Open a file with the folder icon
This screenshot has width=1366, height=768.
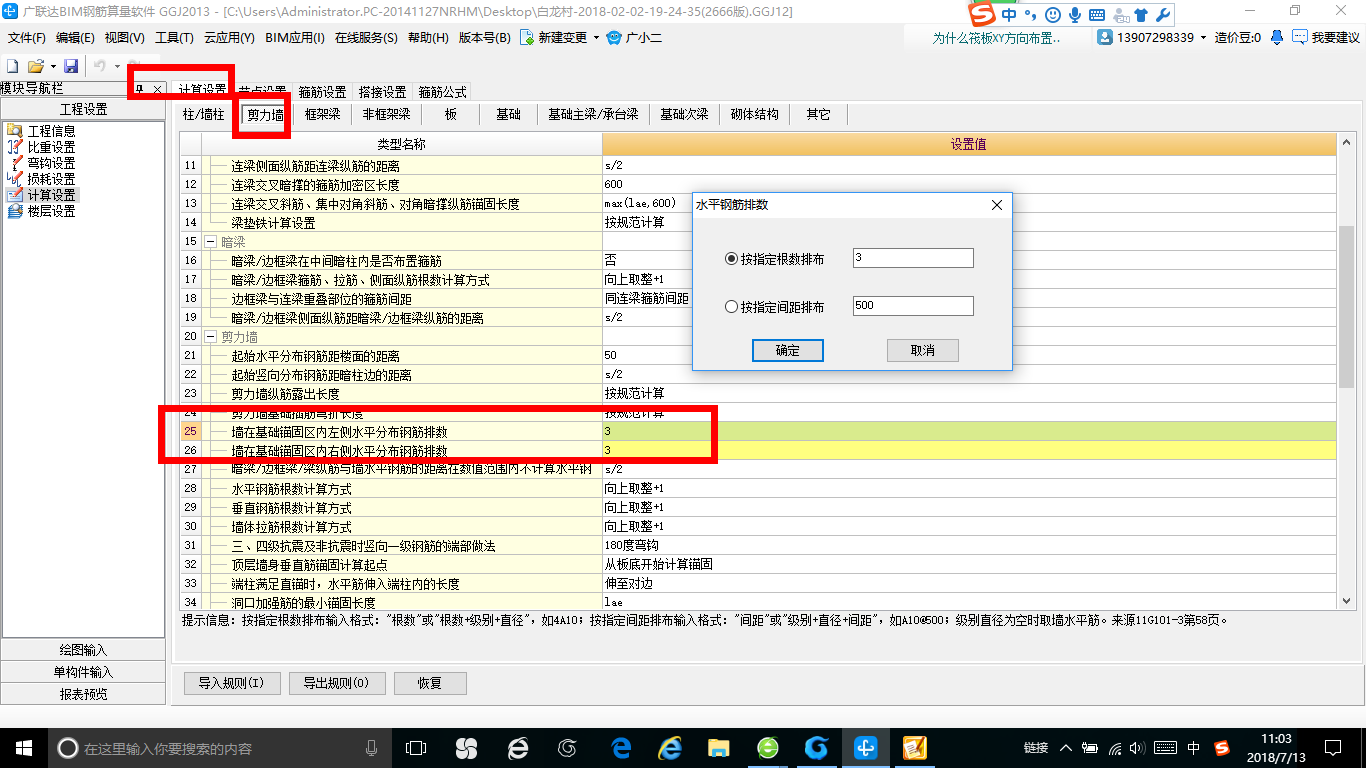click(35, 66)
